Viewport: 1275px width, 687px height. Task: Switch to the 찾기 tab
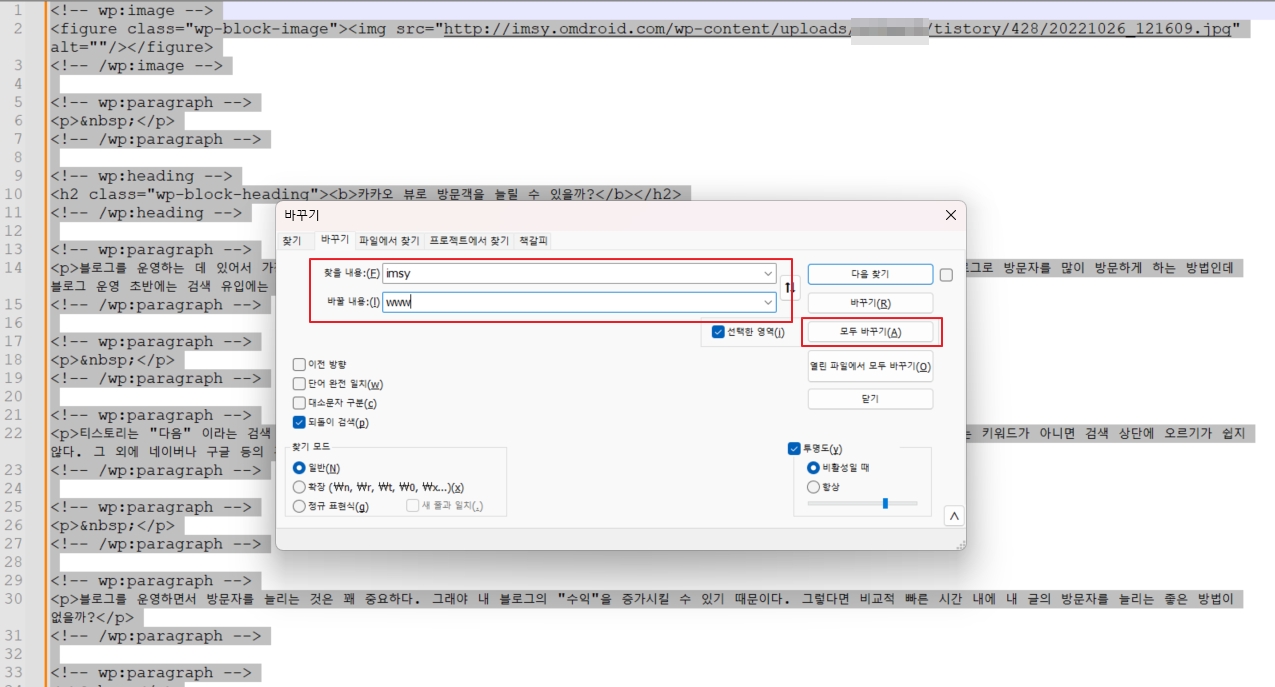point(291,241)
